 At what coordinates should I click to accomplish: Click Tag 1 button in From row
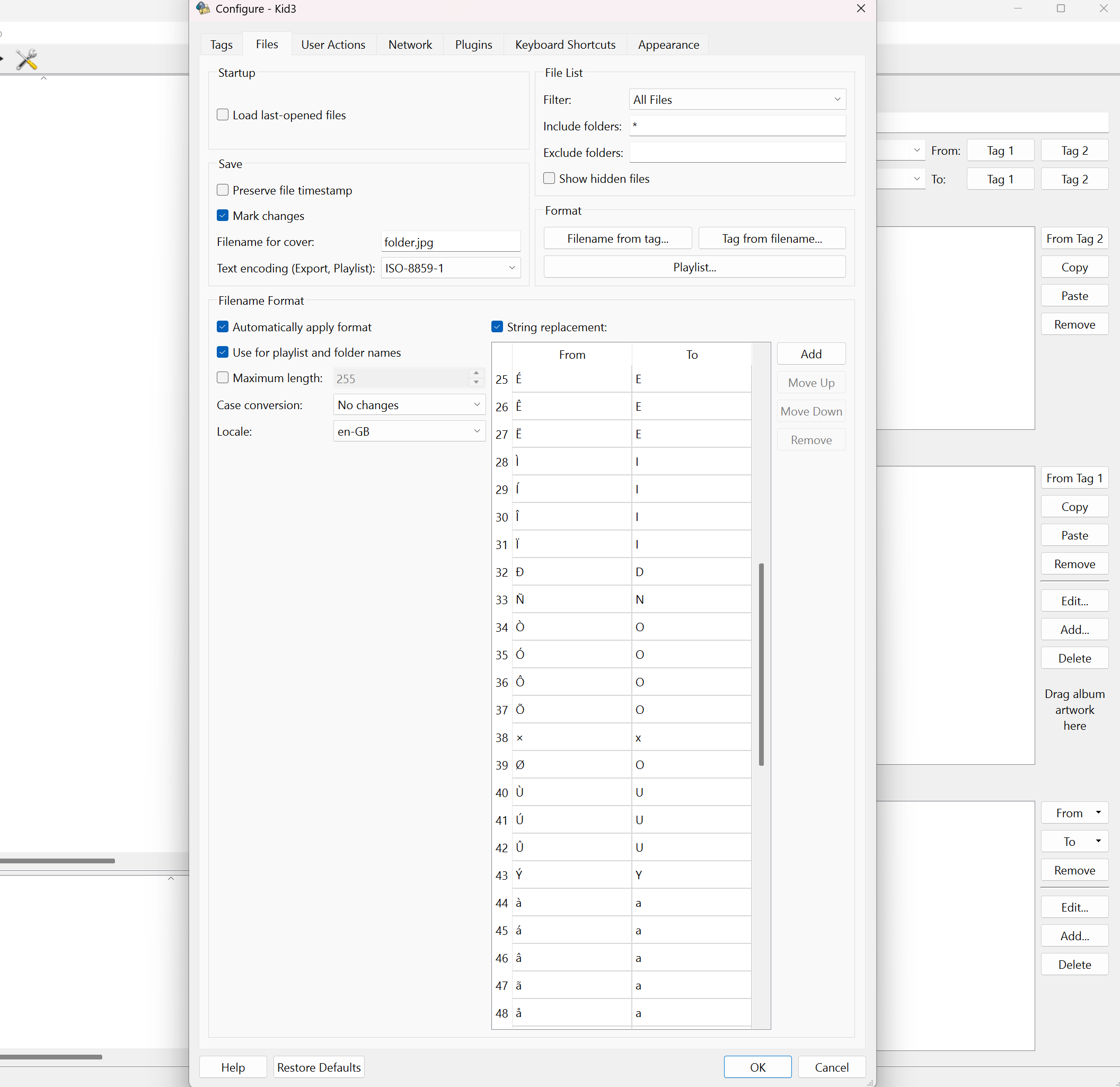1000,151
